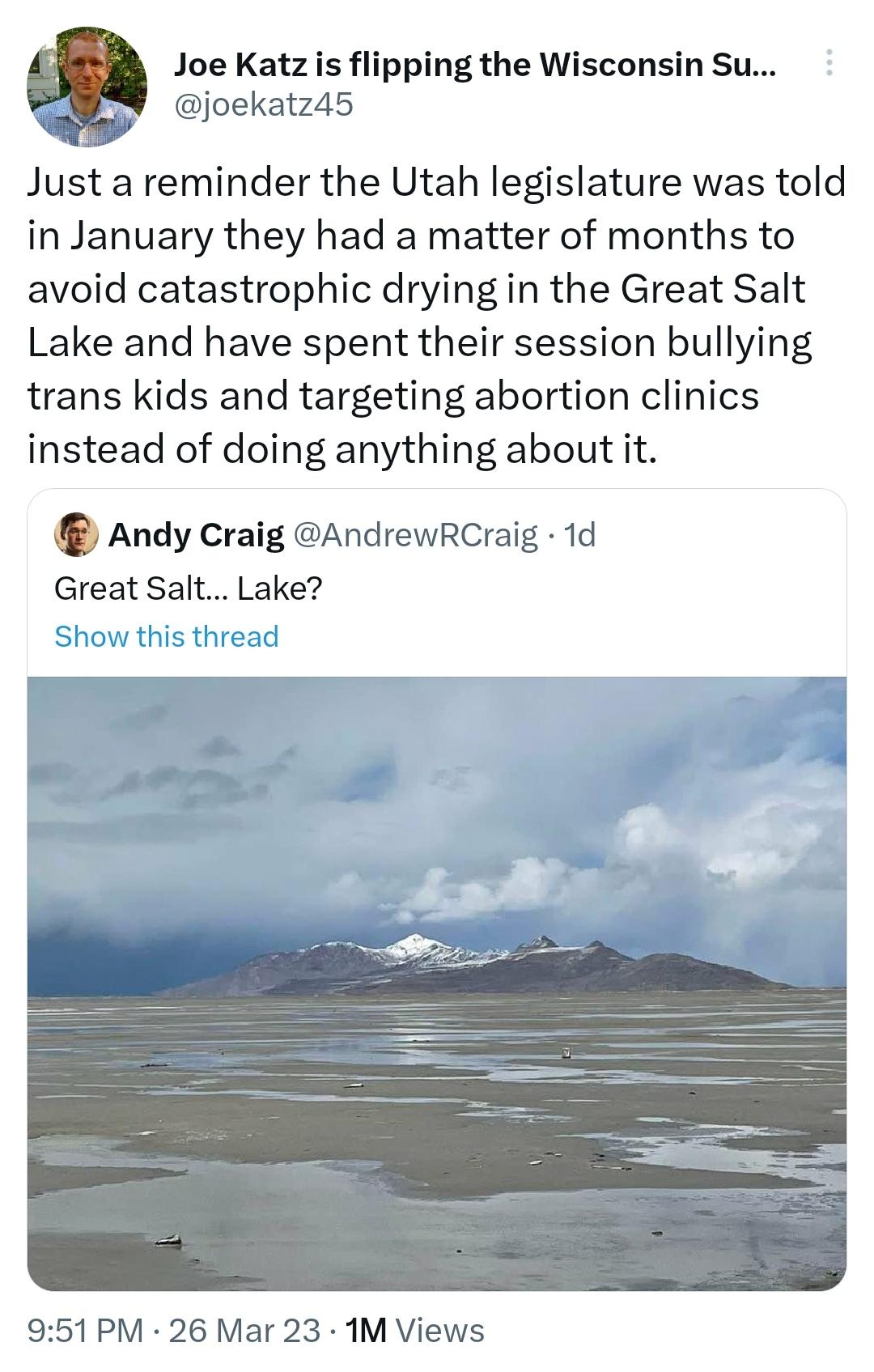Click the 1d timestamp on quoted tweet
This screenshot has width=874, height=1372.
(x=579, y=535)
